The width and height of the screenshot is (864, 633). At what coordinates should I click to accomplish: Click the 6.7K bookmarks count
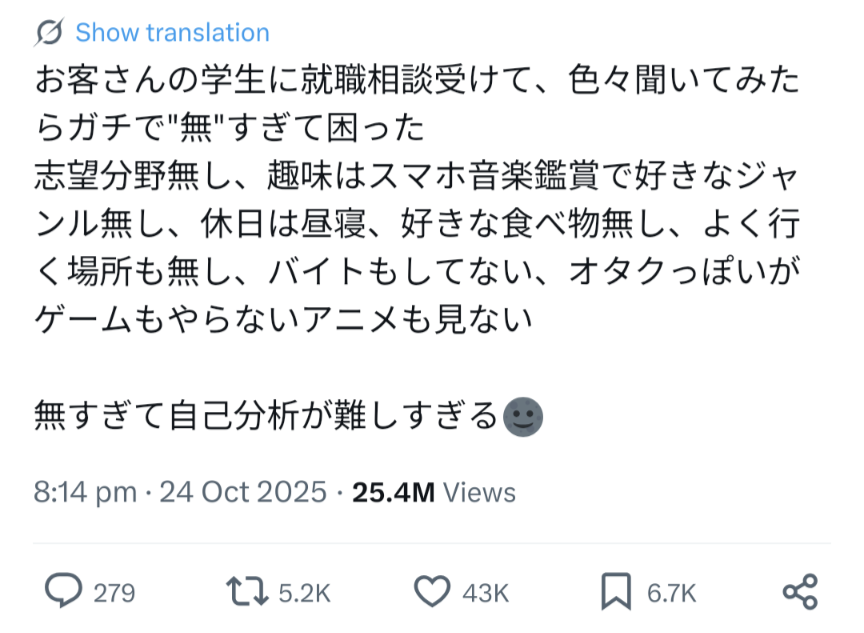pos(671,593)
